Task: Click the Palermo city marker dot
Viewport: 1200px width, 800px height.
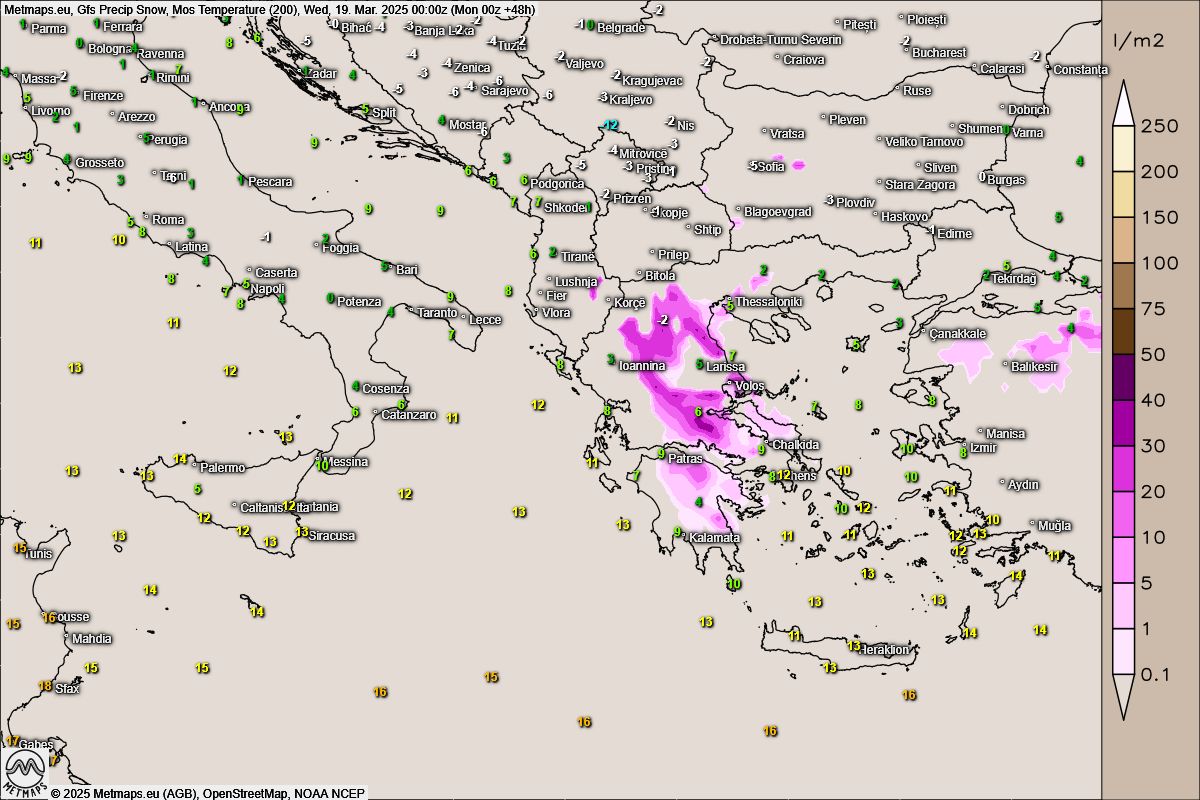Action: 195,467
